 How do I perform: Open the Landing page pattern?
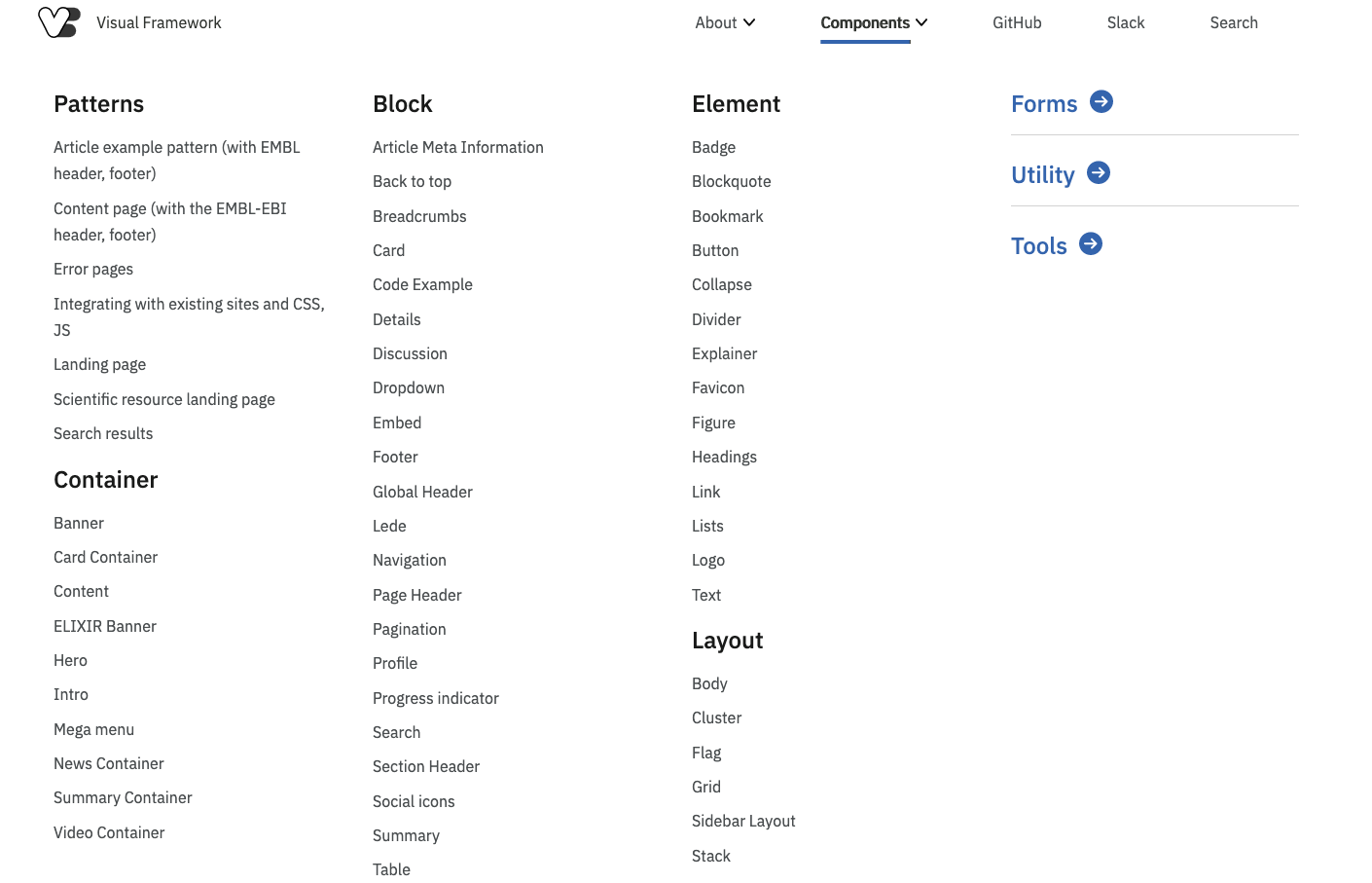(x=99, y=364)
